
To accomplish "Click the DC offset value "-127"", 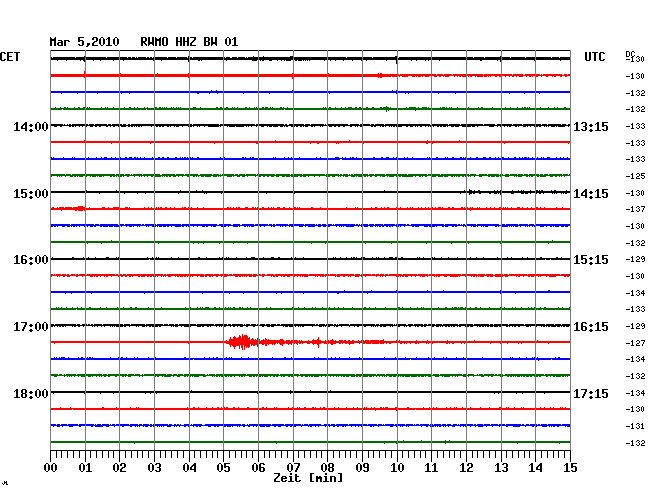I will pos(635,343).
